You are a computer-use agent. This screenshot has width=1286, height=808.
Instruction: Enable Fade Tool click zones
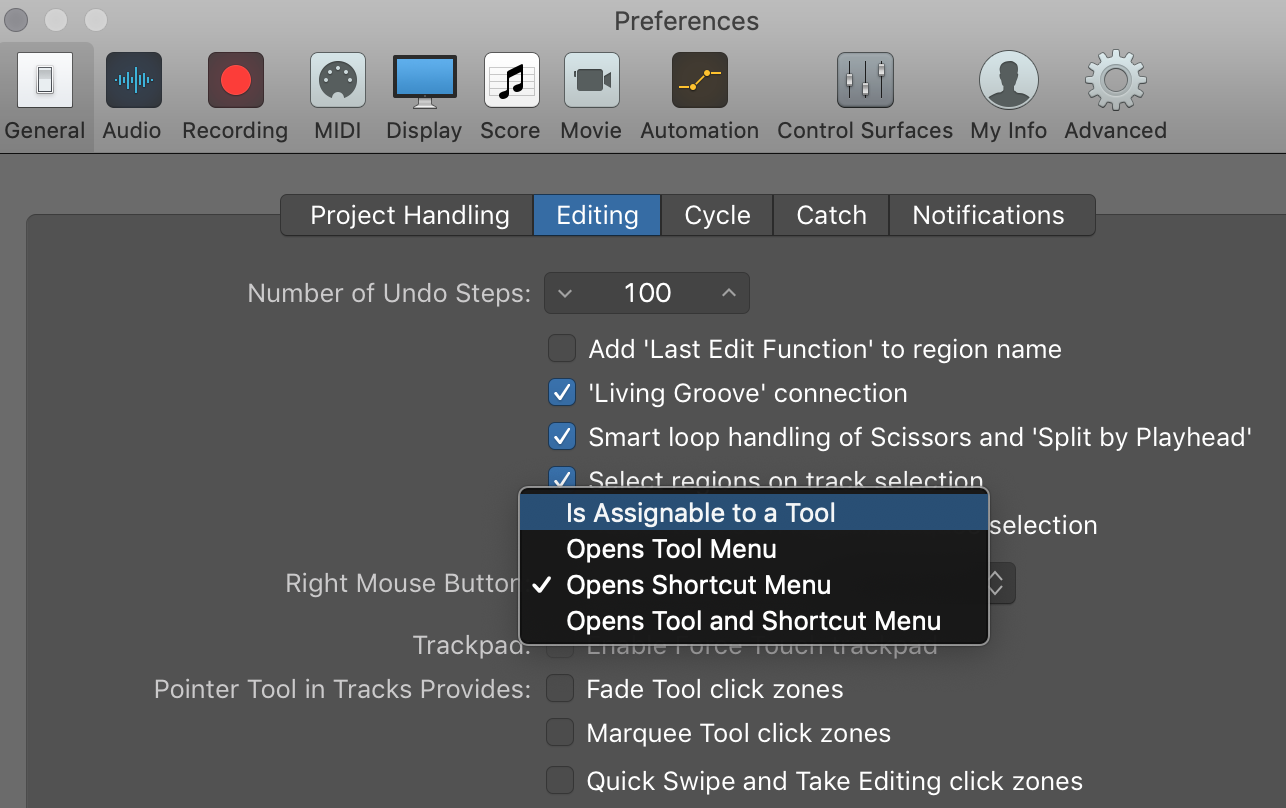click(x=560, y=689)
